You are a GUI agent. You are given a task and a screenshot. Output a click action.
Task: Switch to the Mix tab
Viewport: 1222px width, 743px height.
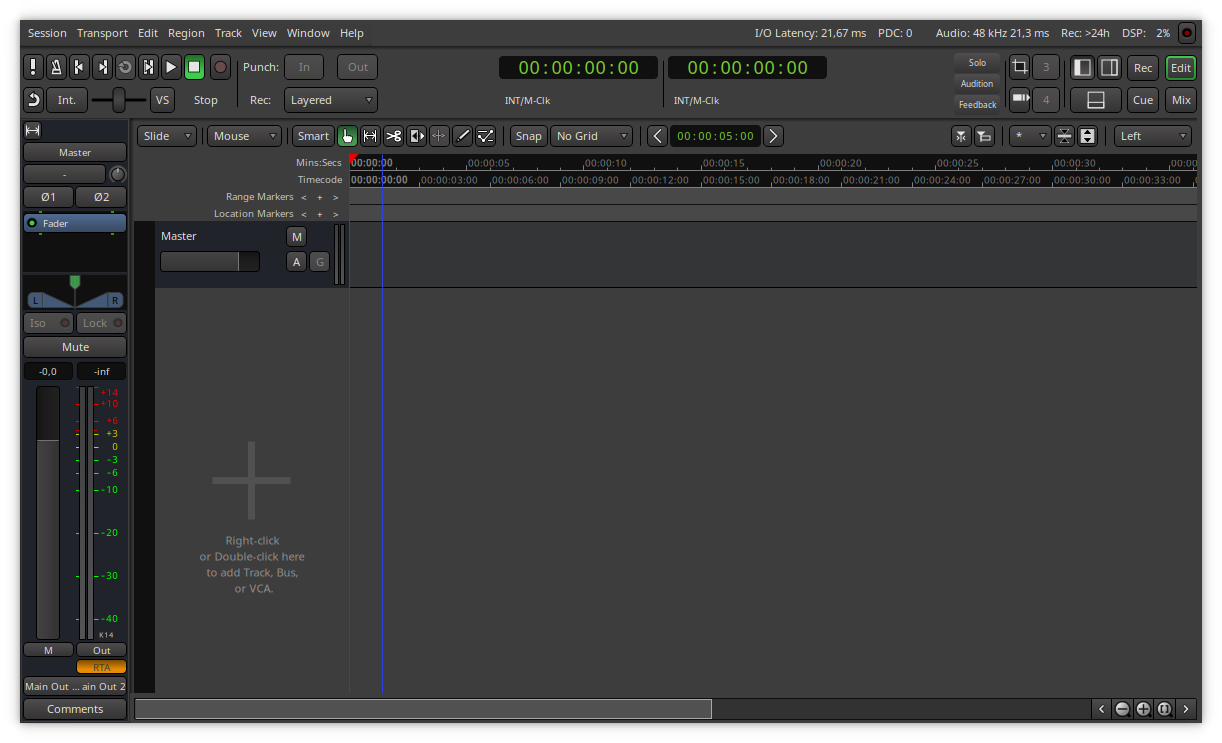1181,100
